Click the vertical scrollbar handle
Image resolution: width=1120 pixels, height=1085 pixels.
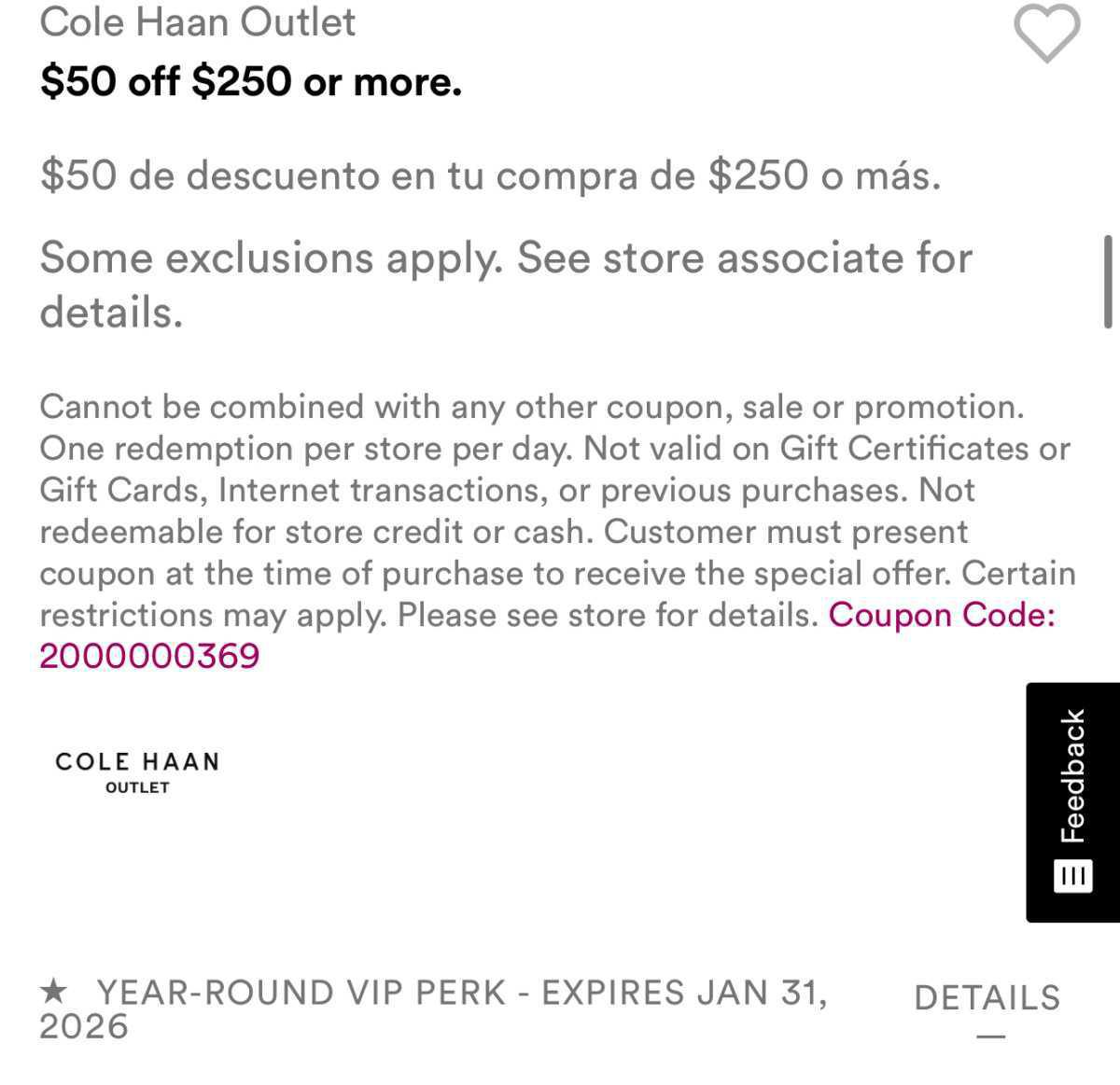point(1108,282)
